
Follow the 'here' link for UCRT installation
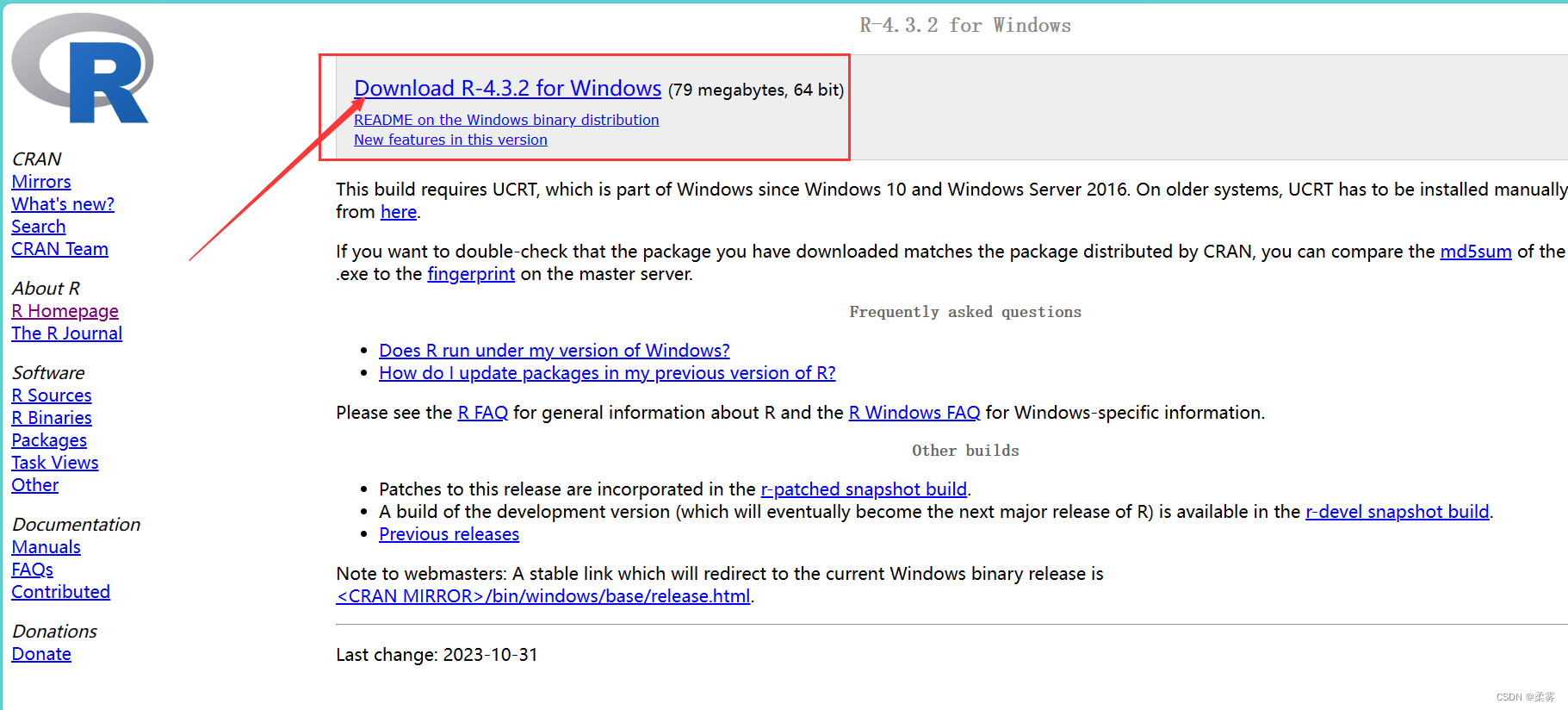(x=399, y=212)
